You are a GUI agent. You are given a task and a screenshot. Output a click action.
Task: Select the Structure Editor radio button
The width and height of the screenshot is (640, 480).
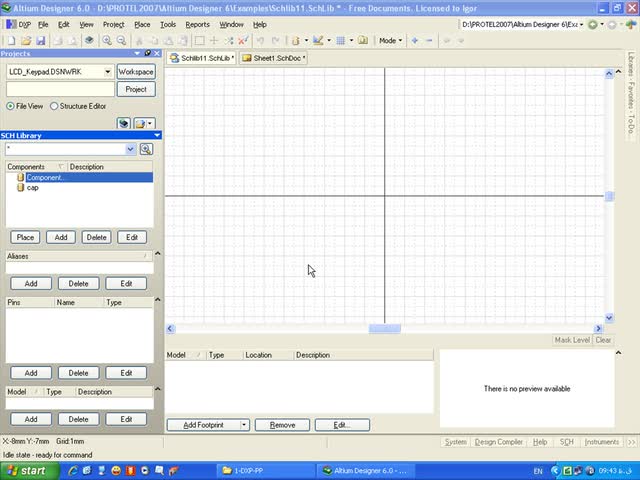tap(55, 105)
